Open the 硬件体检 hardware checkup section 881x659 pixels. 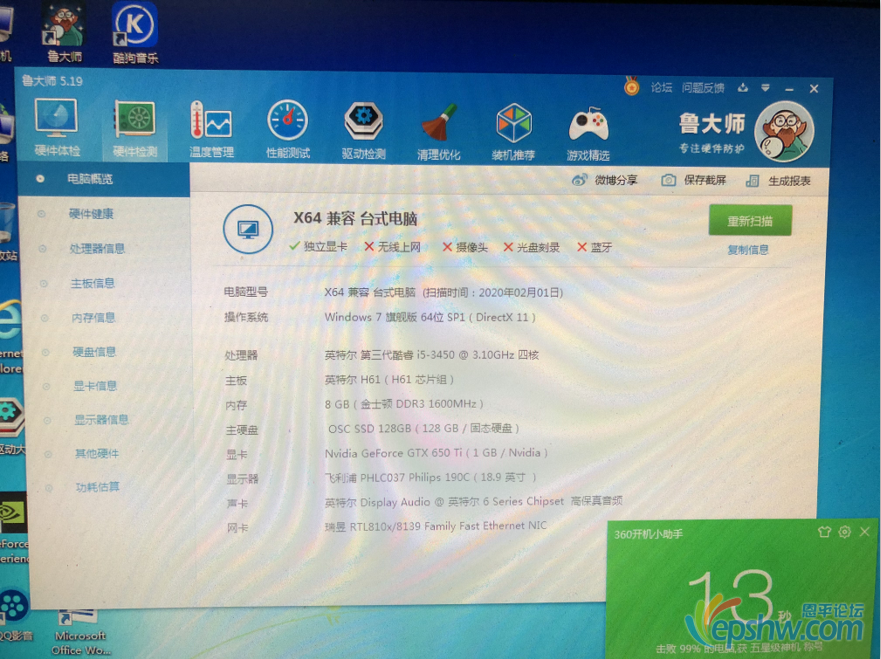[x=56, y=128]
